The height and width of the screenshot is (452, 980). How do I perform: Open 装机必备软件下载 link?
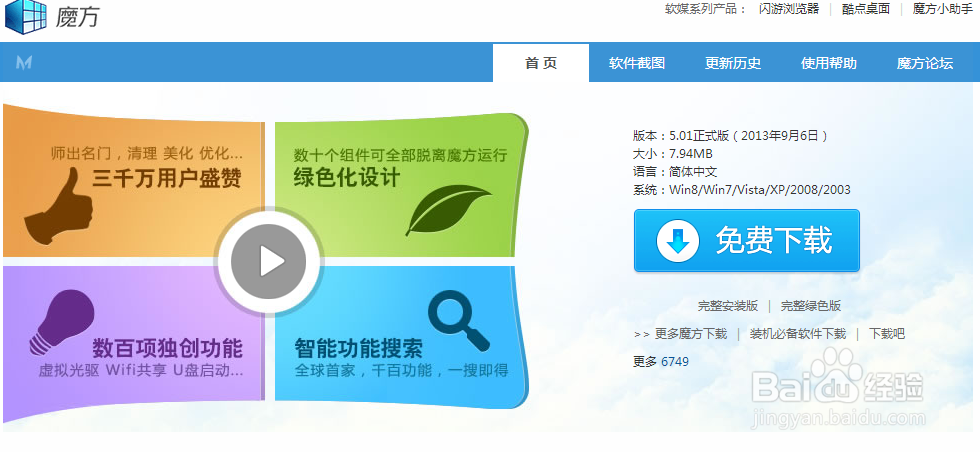pos(798,334)
